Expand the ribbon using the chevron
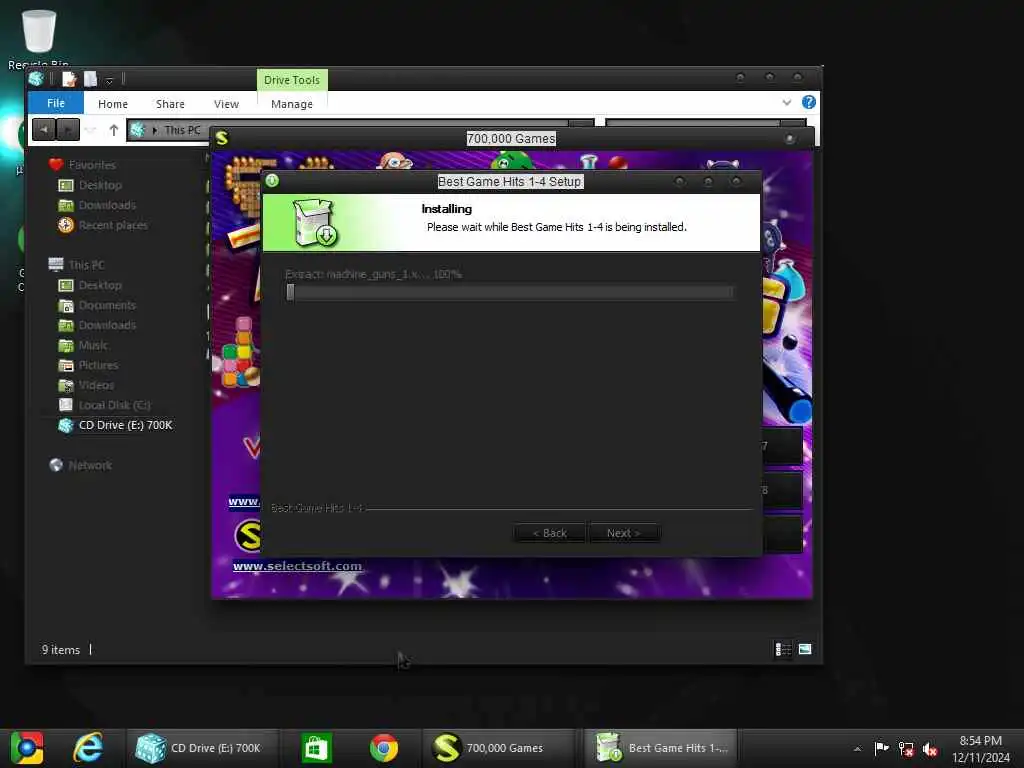Screen dimensions: 1024x768 click(x=787, y=103)
